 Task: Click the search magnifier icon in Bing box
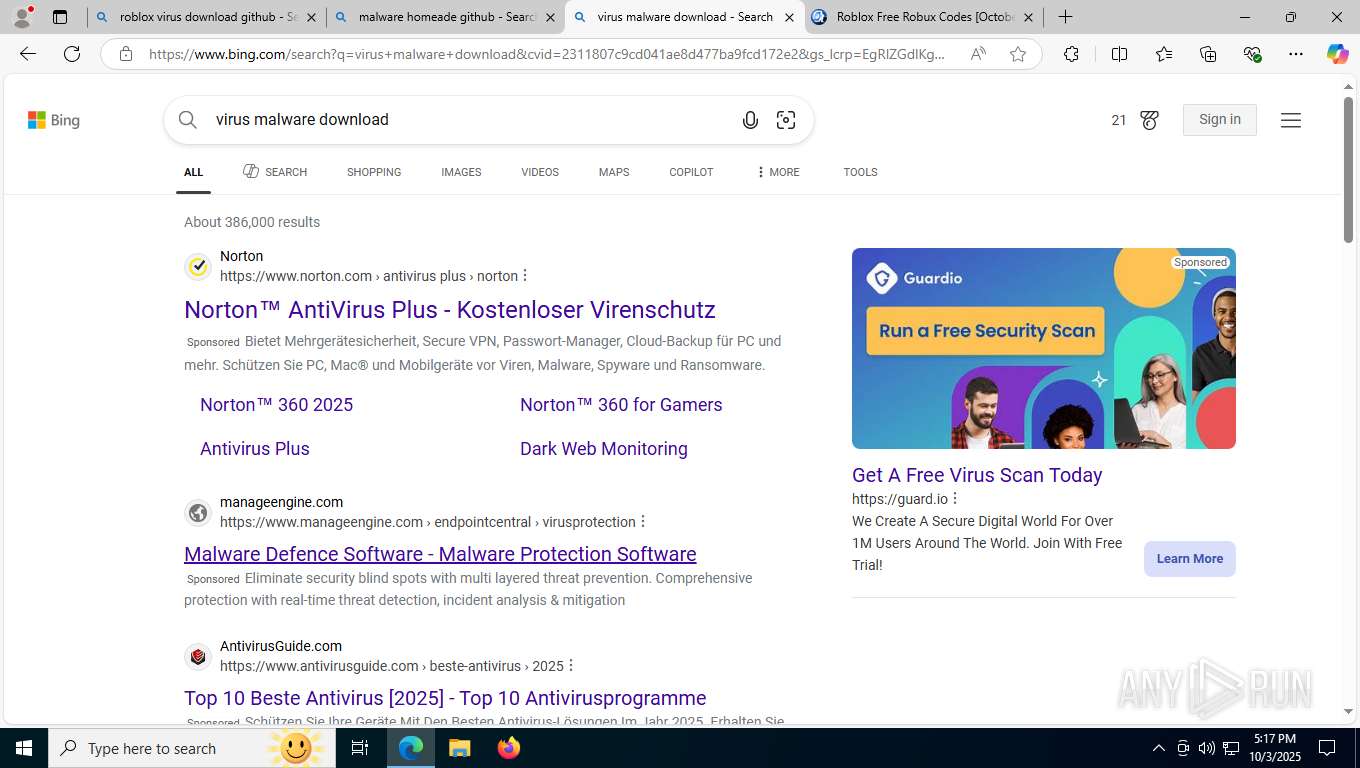[188, 120]
